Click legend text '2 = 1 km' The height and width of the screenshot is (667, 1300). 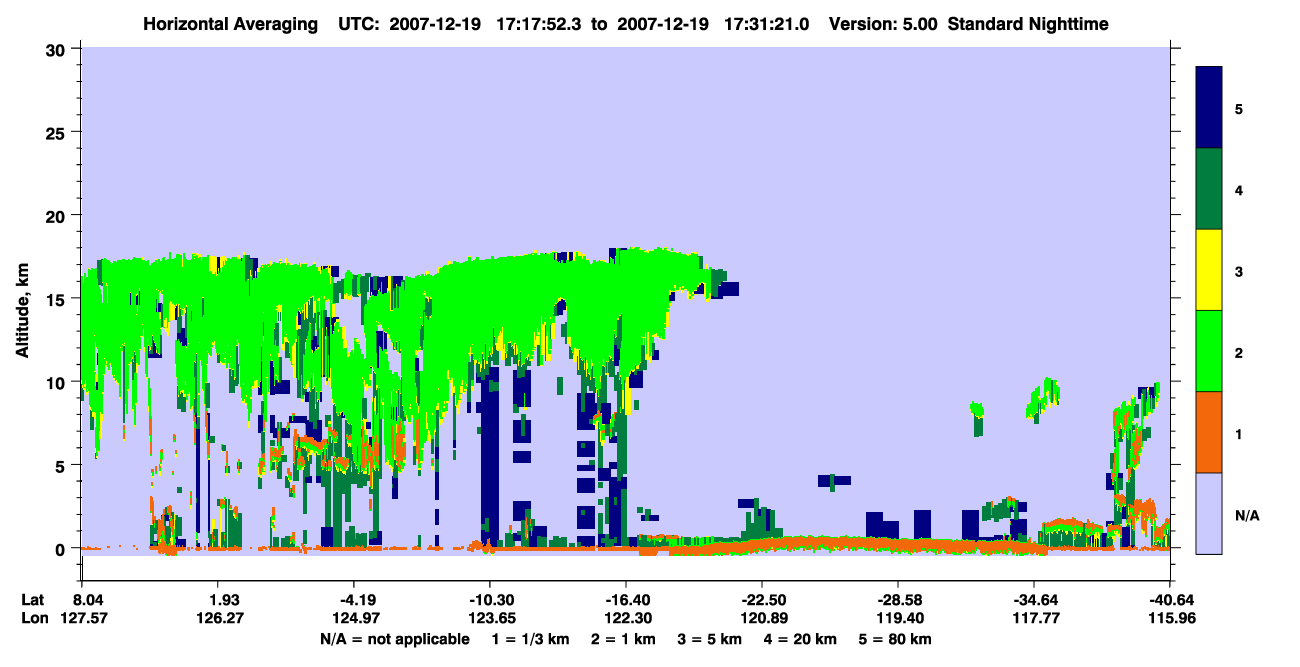coord(623,639)
